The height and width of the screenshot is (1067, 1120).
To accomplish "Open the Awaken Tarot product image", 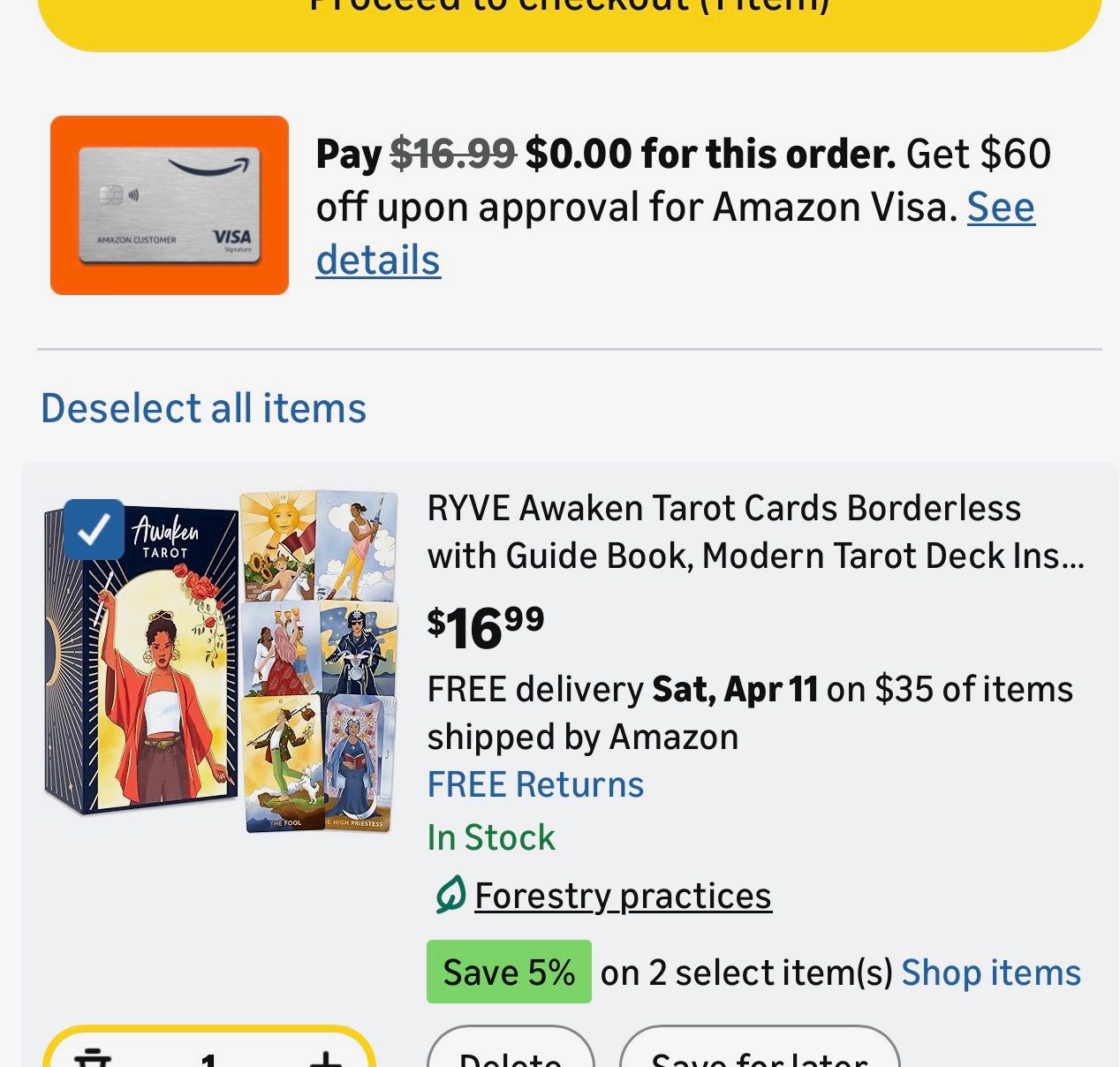I will pos(221,662).
